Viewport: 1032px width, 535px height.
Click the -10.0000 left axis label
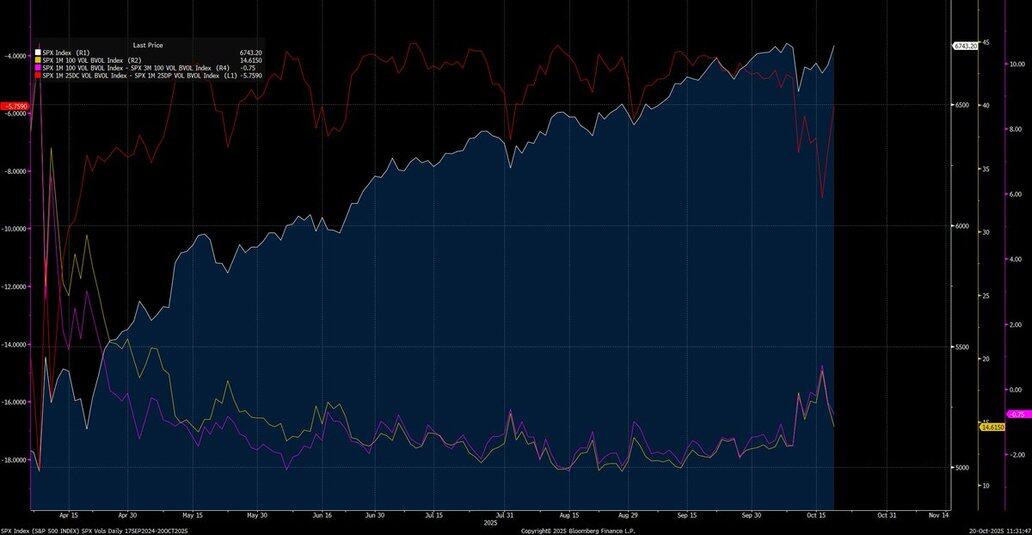(x=15, y=229)
